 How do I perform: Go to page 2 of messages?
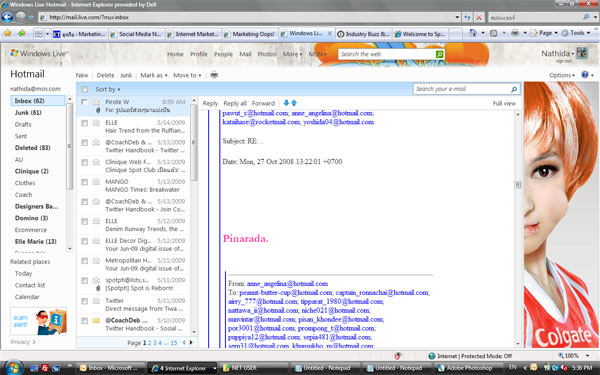pos(150,343)
